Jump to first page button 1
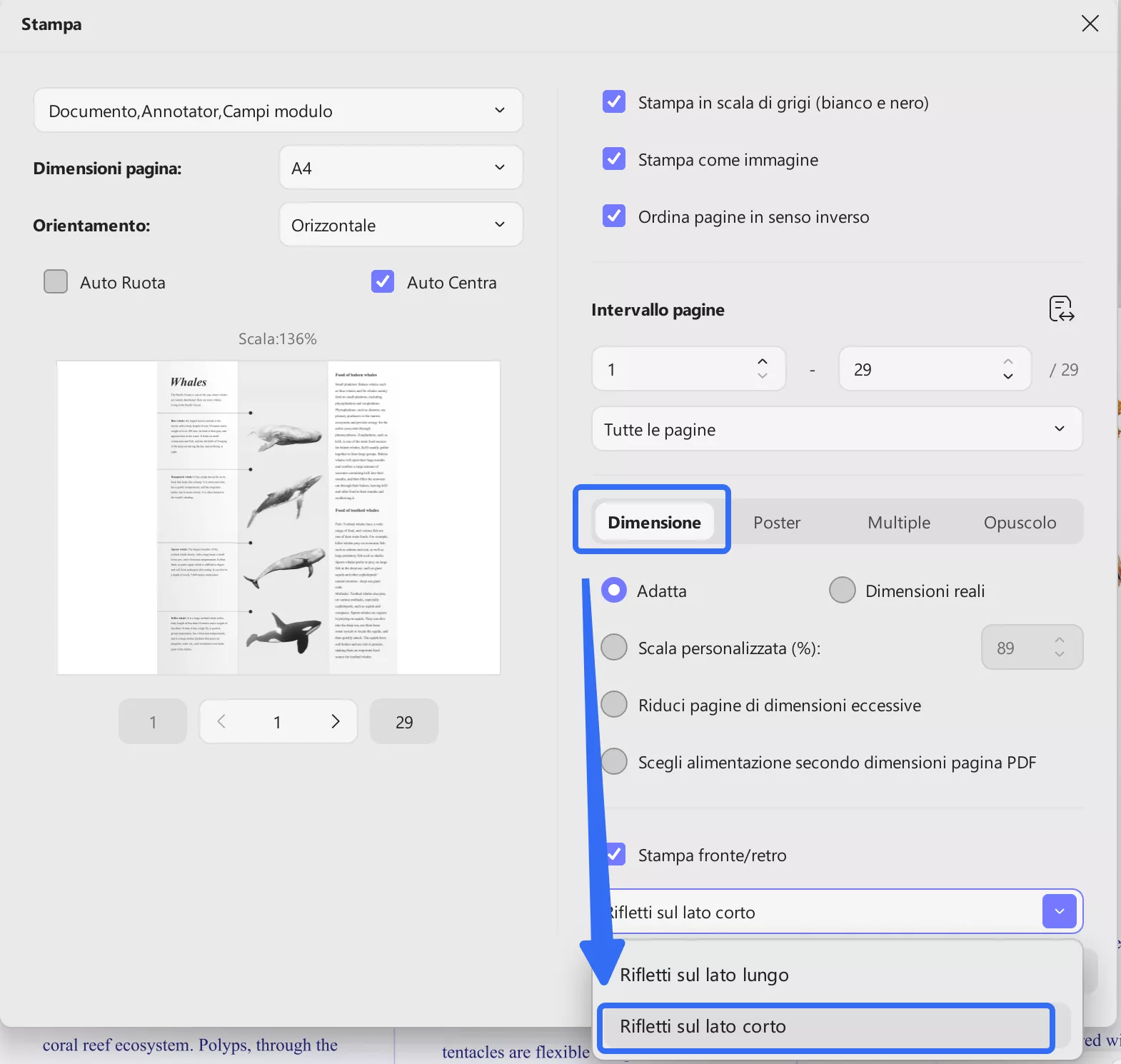The height and width of the screenshot is (1064, 1121). 153,721
